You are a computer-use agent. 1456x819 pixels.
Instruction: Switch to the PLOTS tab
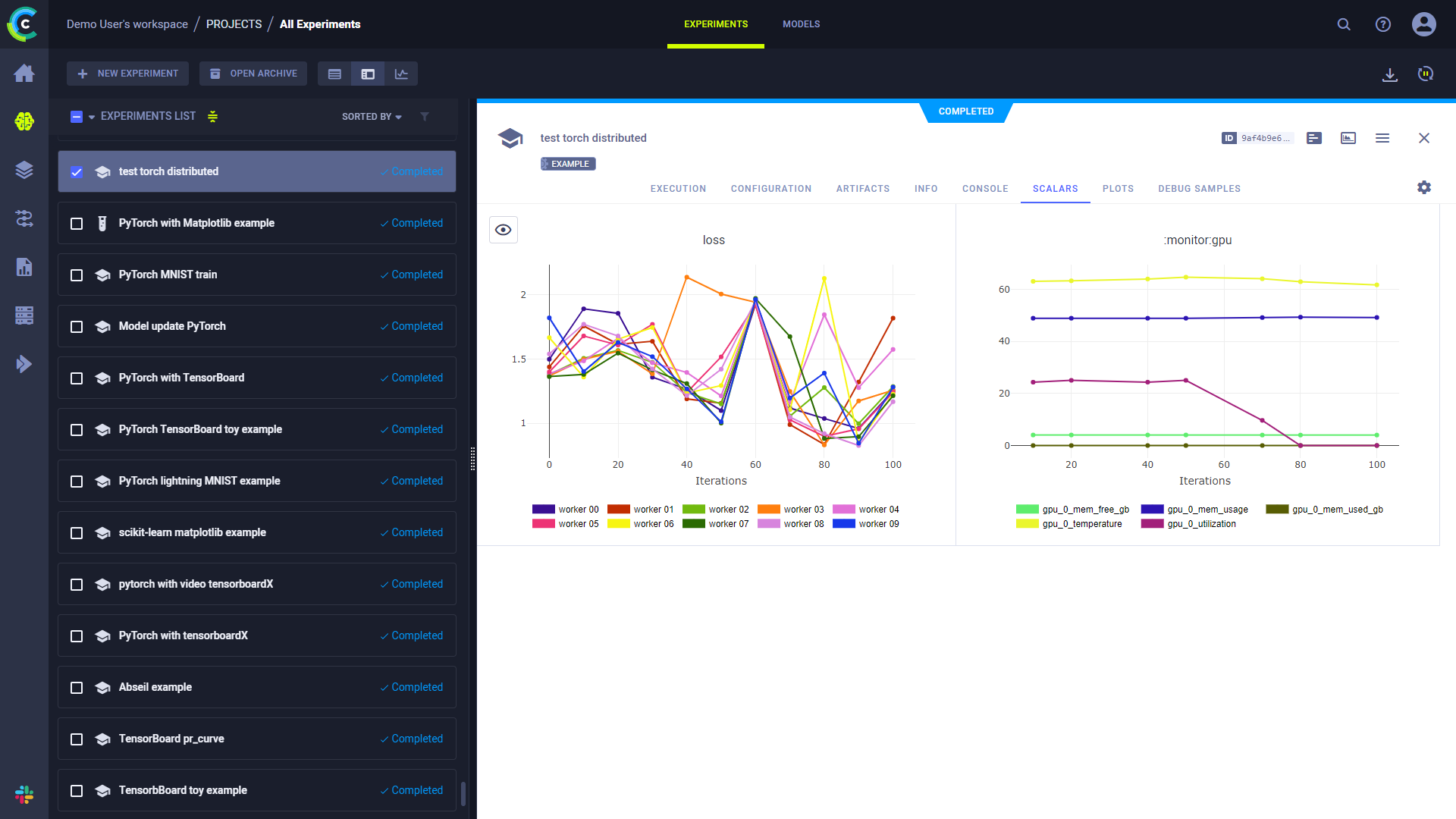point(1118,188)
